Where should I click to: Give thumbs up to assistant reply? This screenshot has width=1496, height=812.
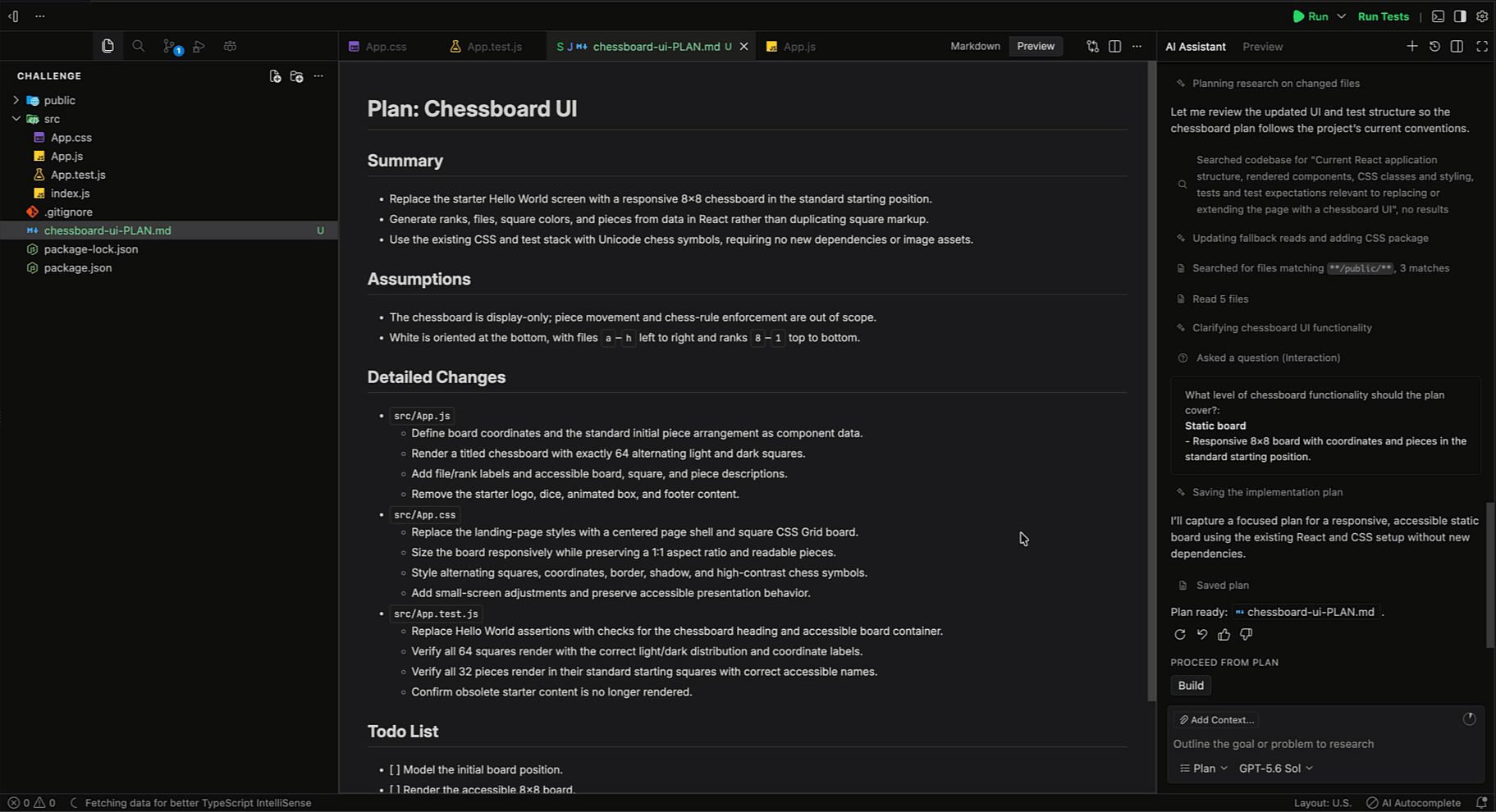coord(1224,634)
